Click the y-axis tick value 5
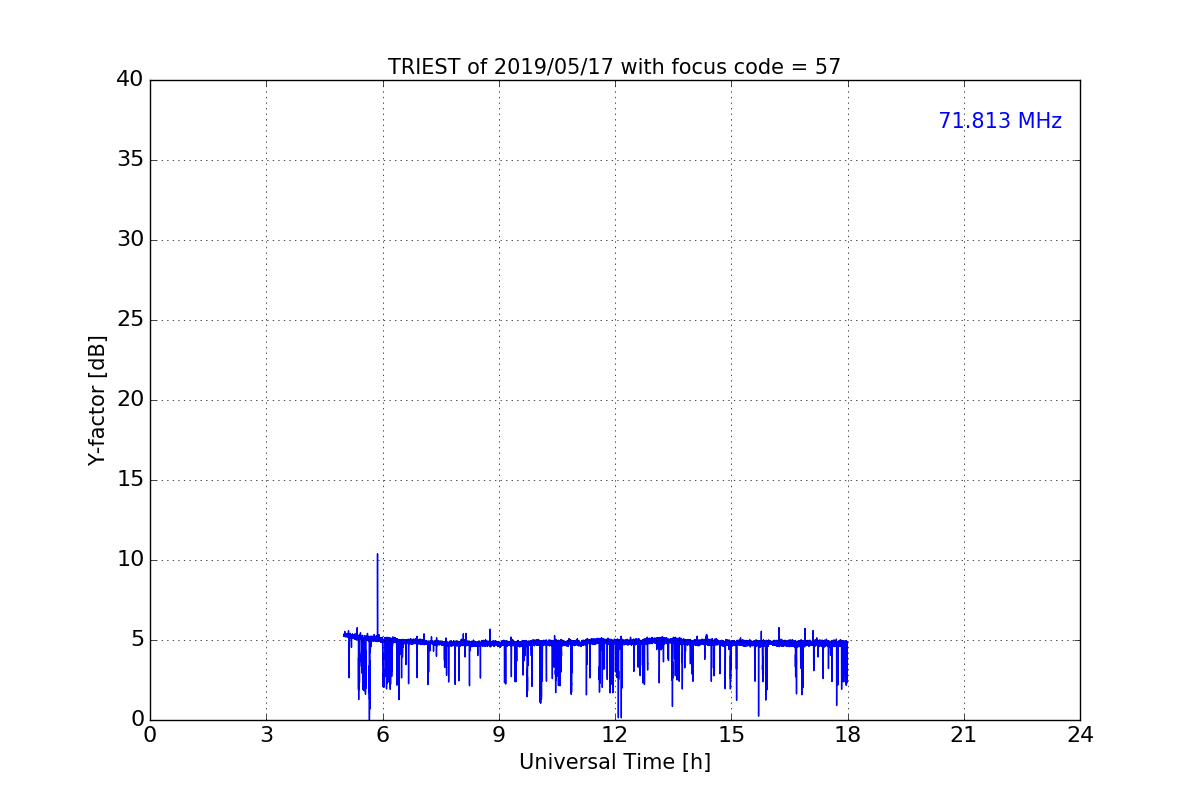1200x800 pixels. [137, 640]
